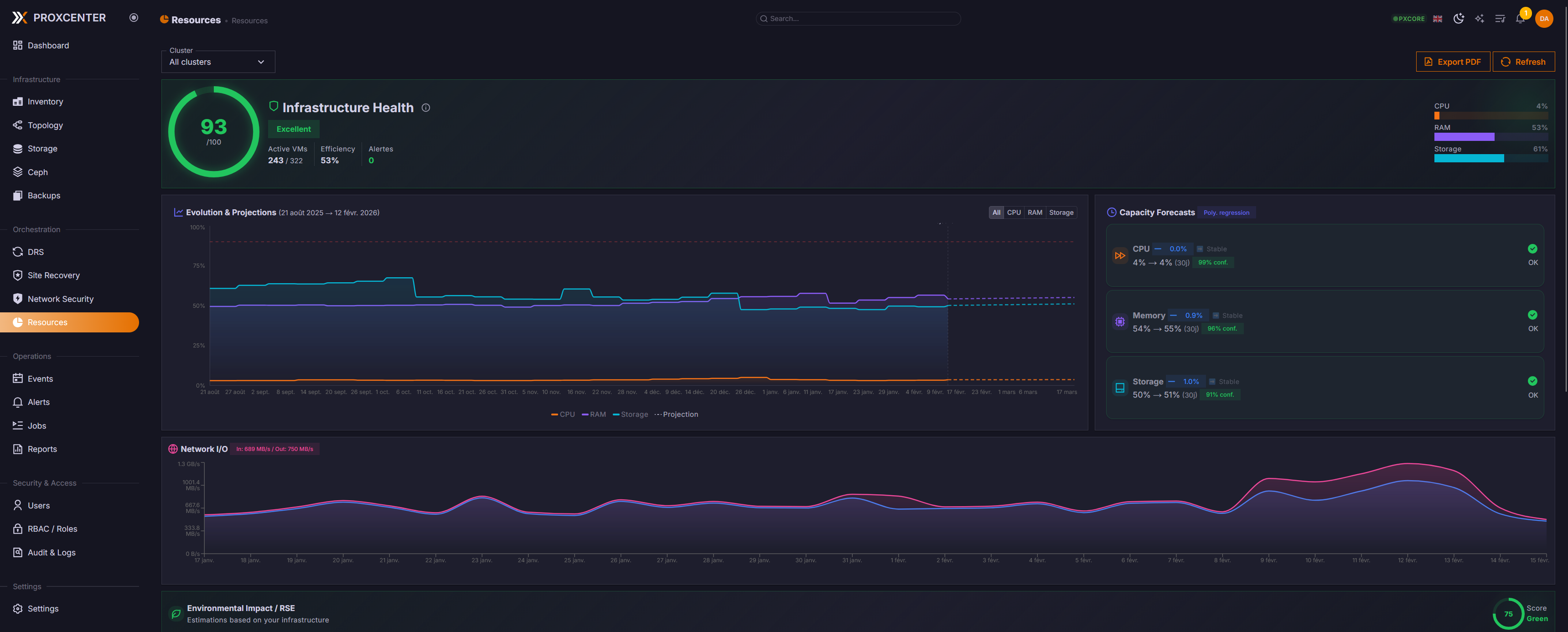Toggle the Storage series in the chart legend
The image size is (1568, 632).
(631, 414)
